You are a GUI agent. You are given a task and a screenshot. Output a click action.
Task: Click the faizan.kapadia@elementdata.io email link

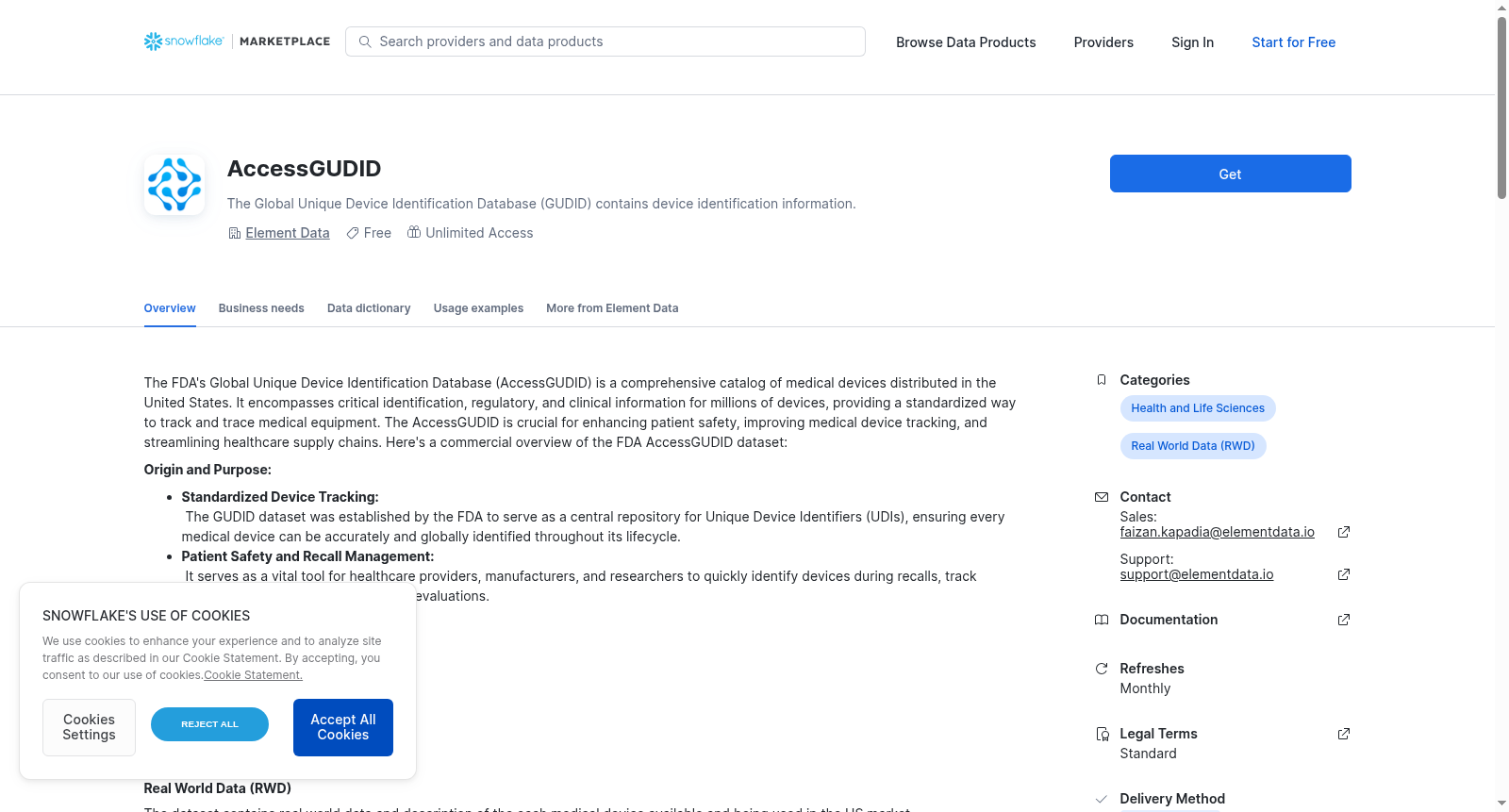tap(1217, 532)
